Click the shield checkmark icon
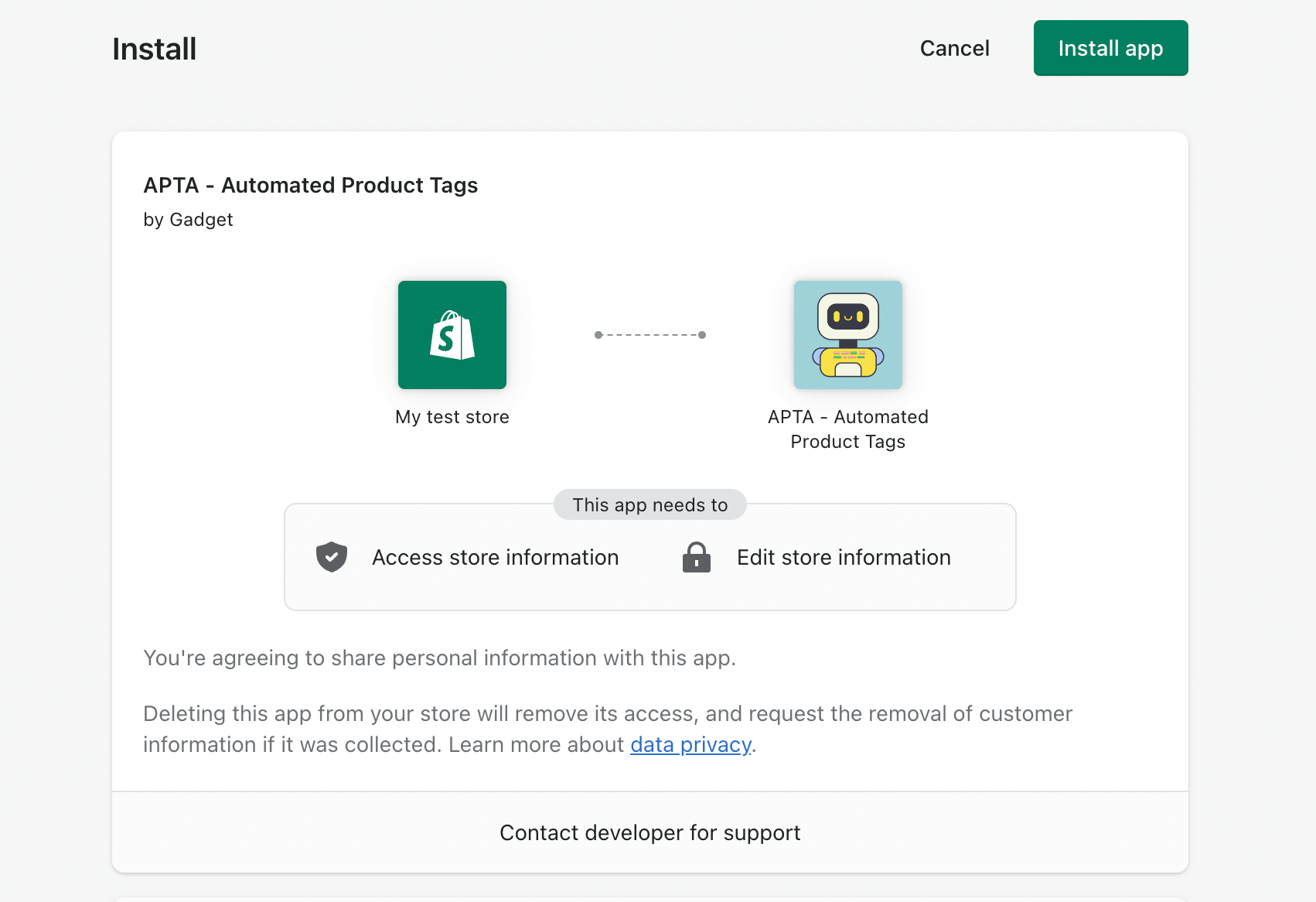 click(x=332, y=557)
